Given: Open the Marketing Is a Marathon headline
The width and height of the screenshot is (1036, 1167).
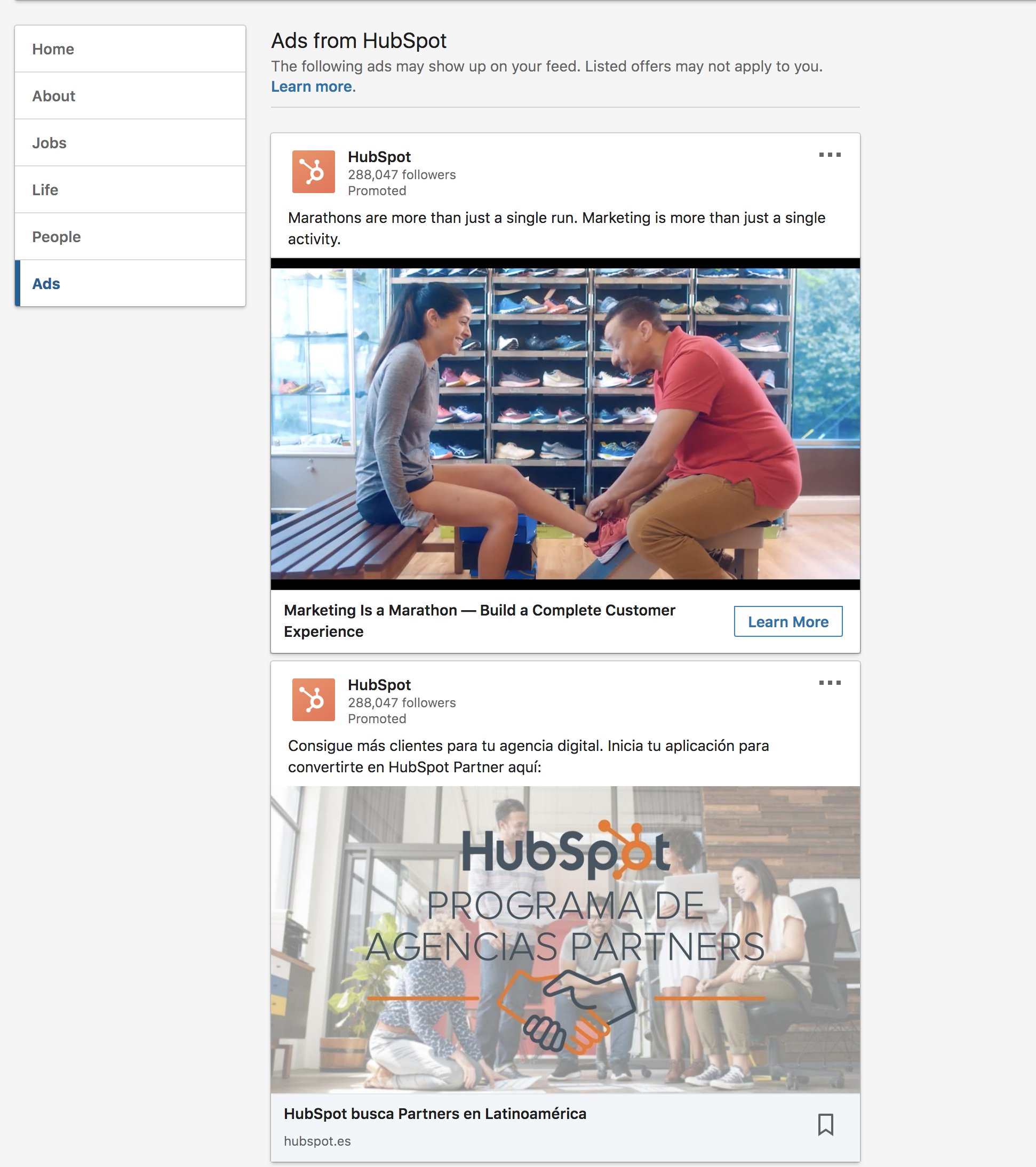Looking at the screenshot, I should (480, 621).
